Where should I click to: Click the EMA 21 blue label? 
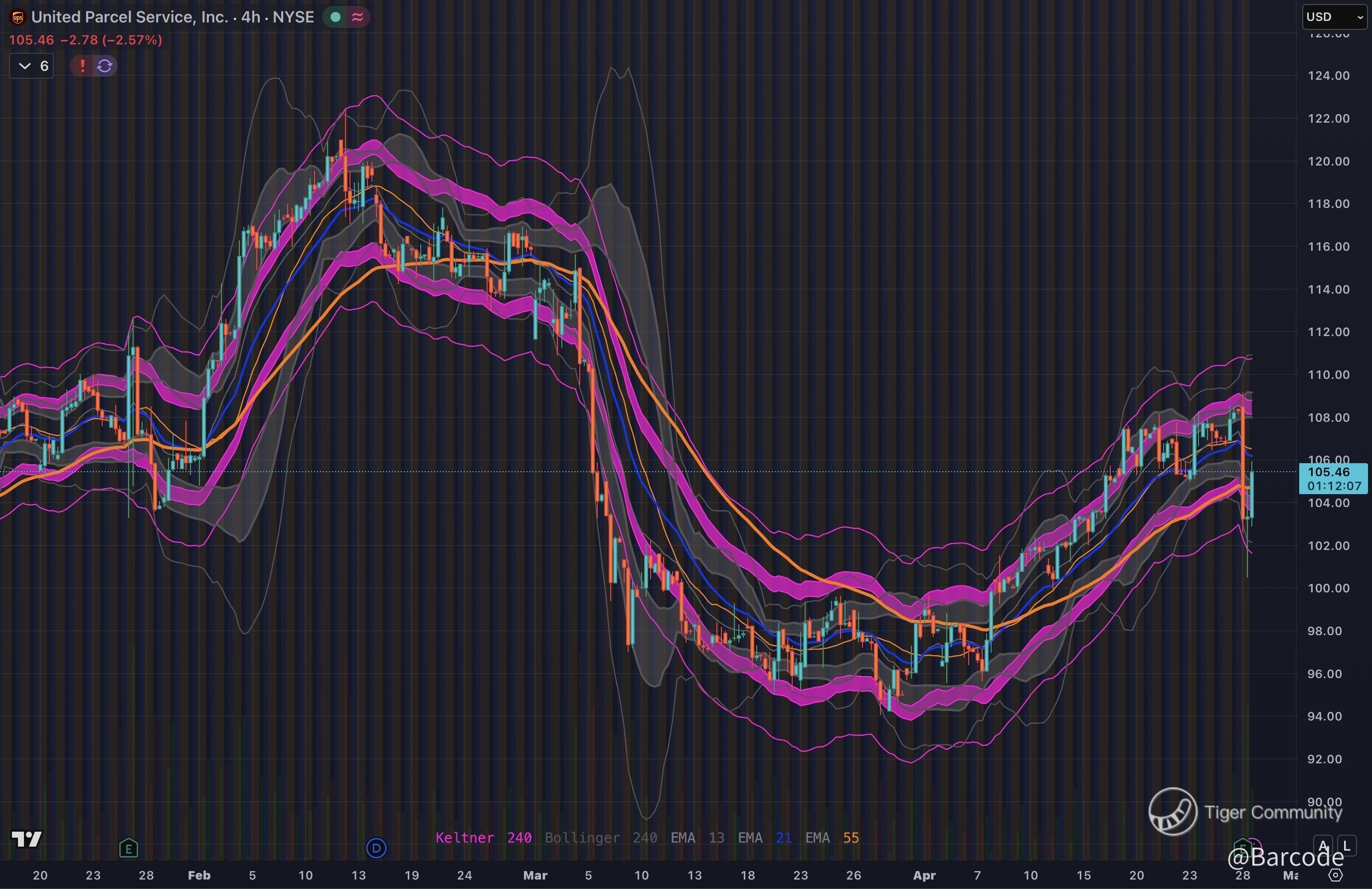tap(764, 838)
